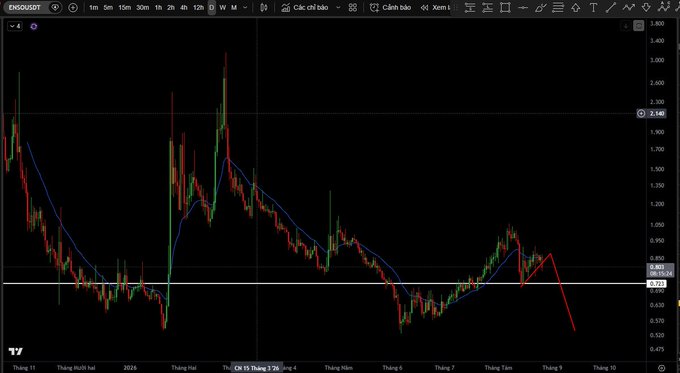Click the Tháng 10 time axis label
680x373 pixels.
point(604,368)
